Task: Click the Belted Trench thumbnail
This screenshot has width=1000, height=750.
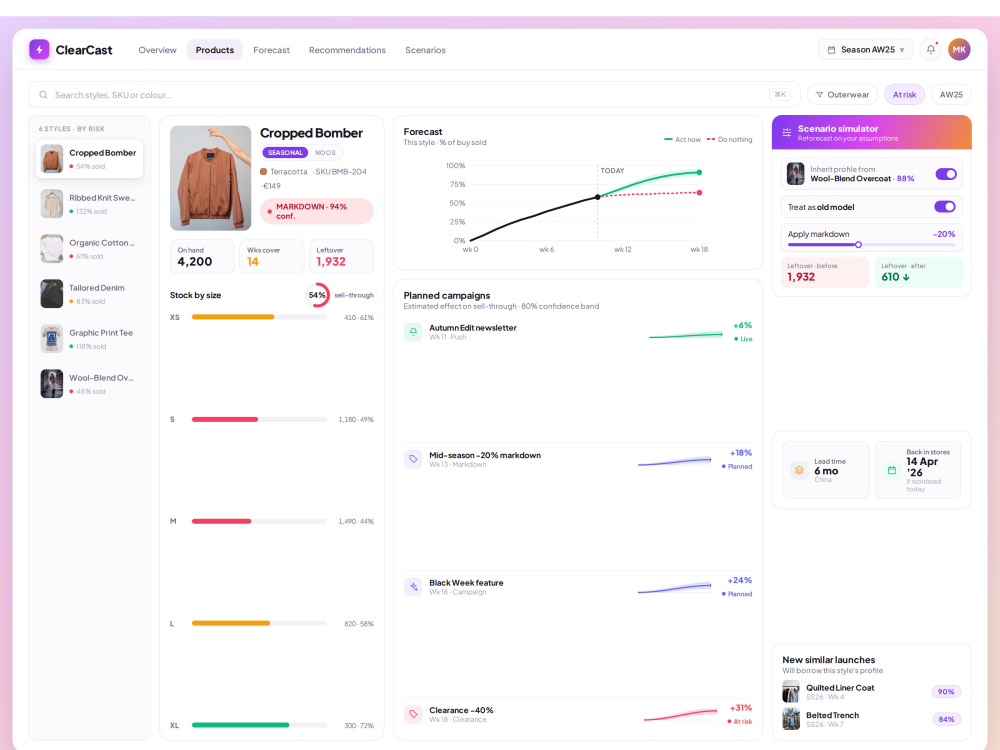Action: 791,719
